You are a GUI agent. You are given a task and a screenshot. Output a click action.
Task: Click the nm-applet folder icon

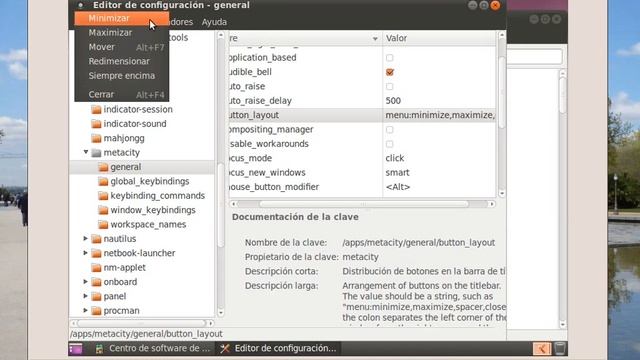(x=96, y=267)
